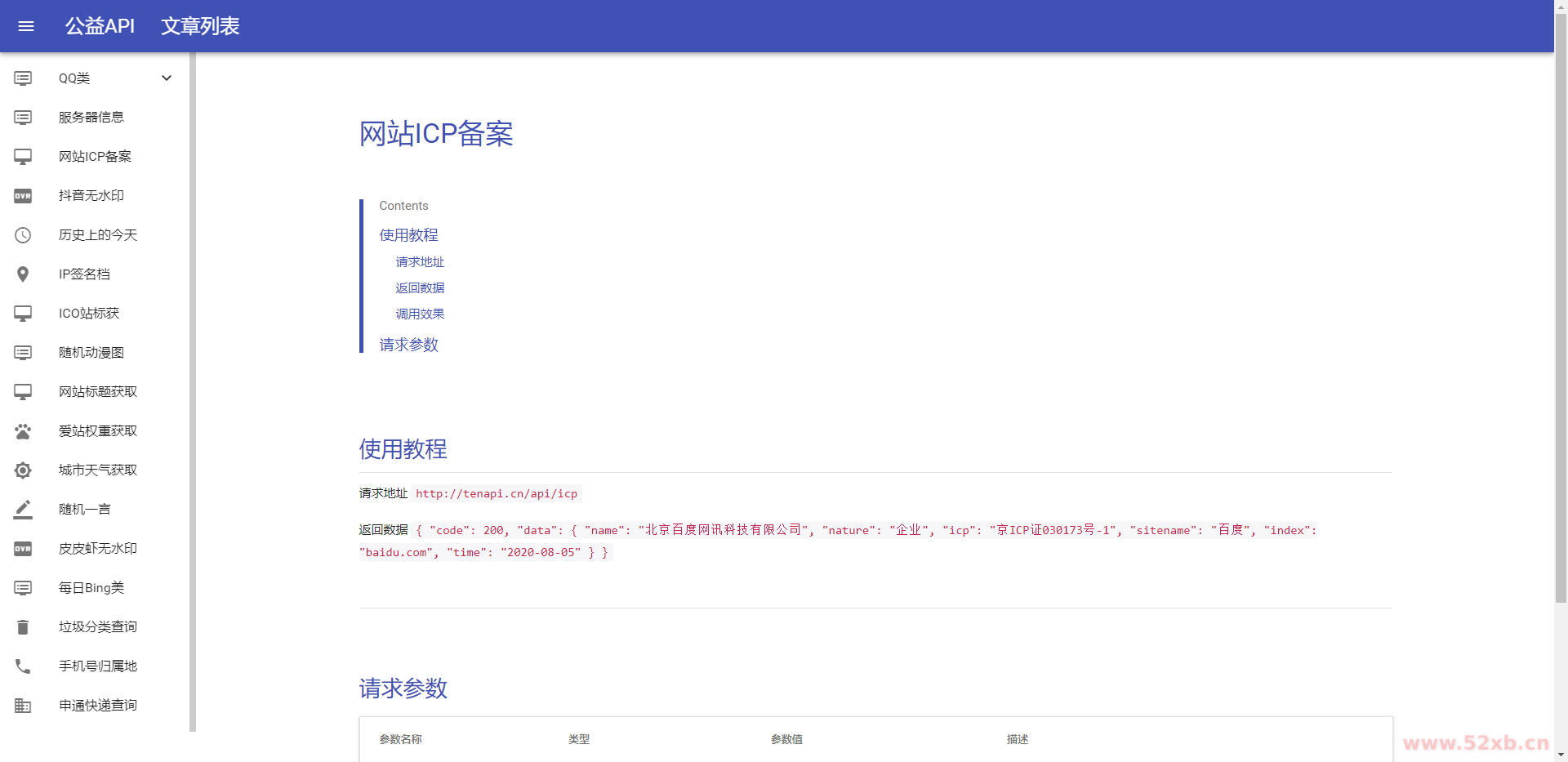Image resolution: width=1568 pixels, height=762 pixels.
Task: Open 文章列表 in the top header
Action: point(200,26)
